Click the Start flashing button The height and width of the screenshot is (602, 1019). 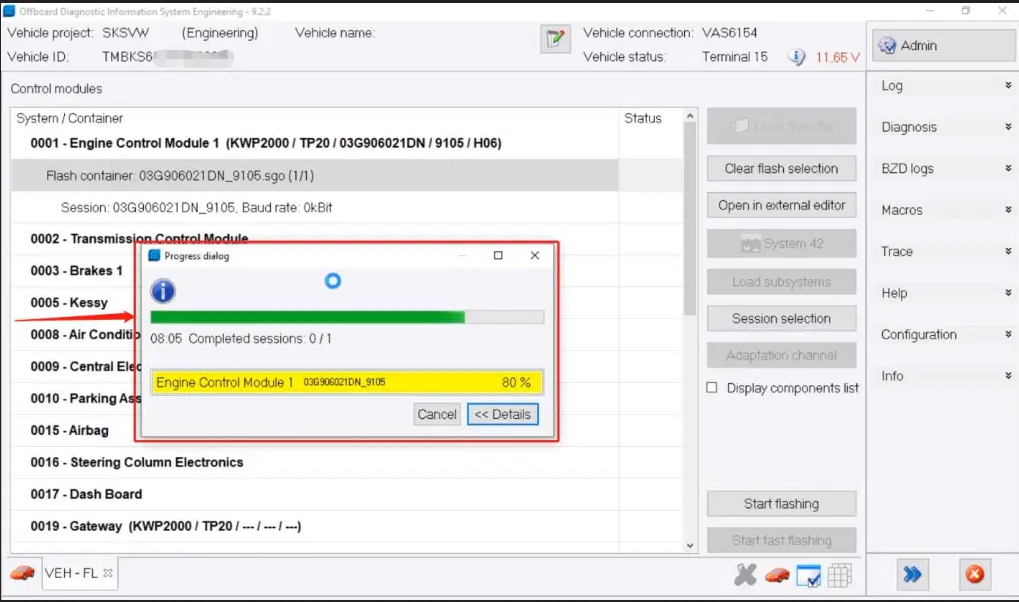point(781,504)
